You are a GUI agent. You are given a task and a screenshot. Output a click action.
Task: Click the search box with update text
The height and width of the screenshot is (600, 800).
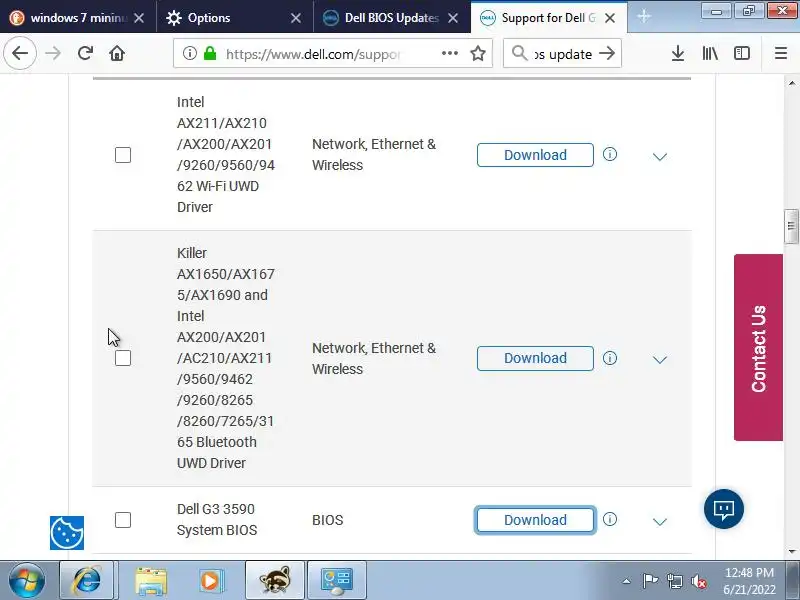(562, 54)
